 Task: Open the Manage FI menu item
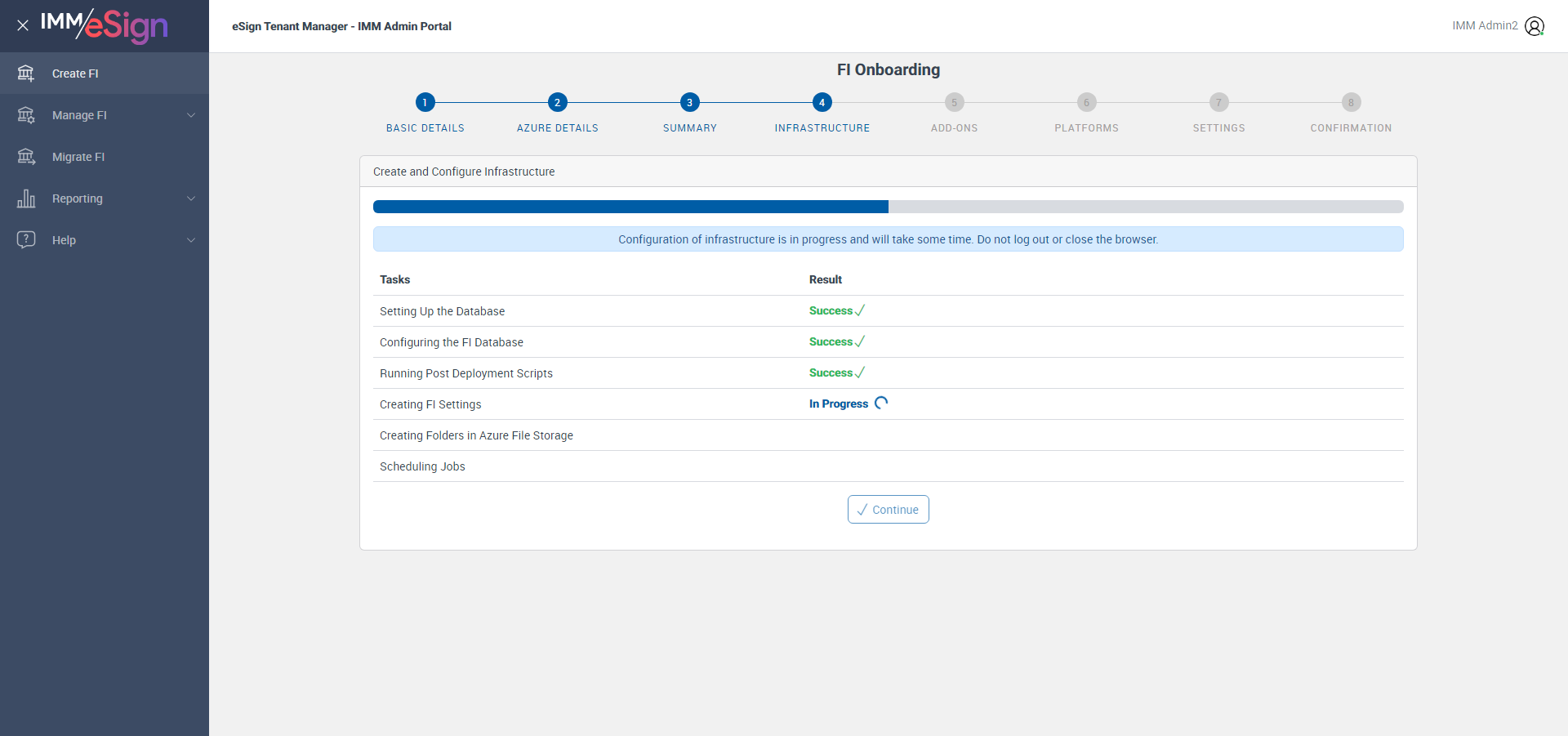(x=105, y=115)
